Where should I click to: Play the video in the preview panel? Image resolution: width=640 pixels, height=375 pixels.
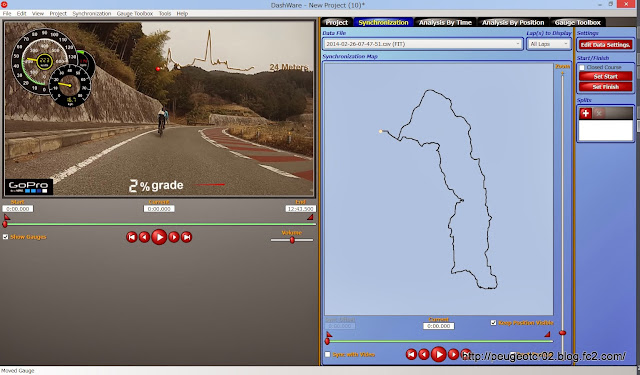(x=159, y=237)
